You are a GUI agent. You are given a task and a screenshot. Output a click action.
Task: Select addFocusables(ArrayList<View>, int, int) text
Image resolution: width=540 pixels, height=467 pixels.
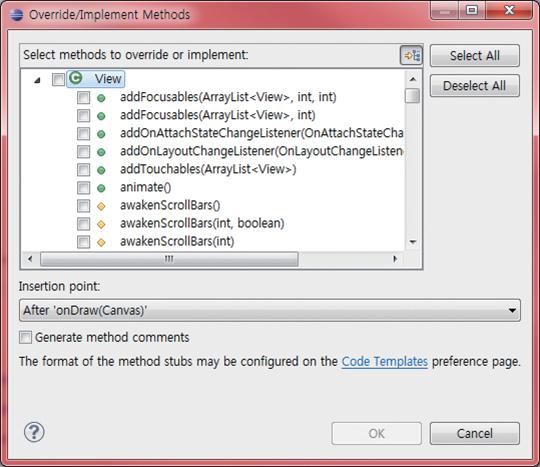pyautogui.click(x=228, y=97)
